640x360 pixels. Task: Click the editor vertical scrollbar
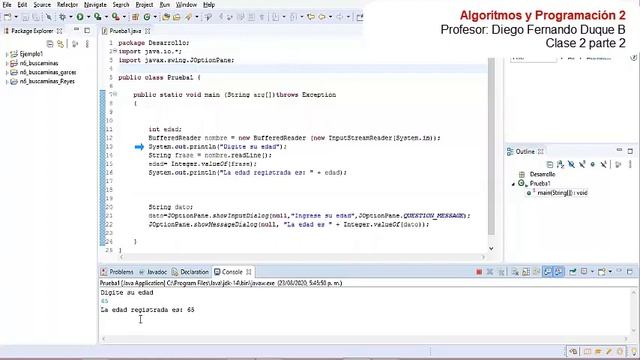click(x=491, y=146)
